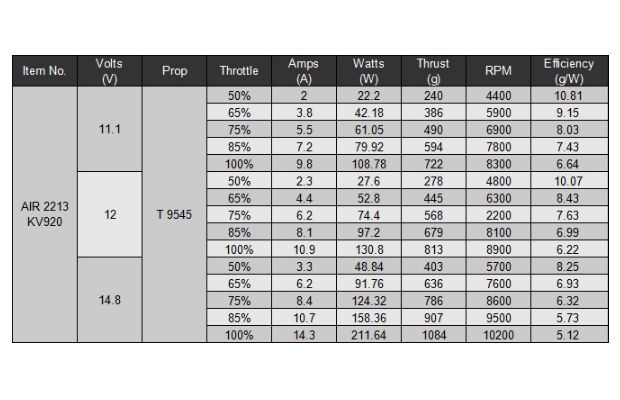The height and width of the screenshot is (400, 620).
Task: Select the AIR 2213 KV920 cell
Action: [x=45, y=214]
